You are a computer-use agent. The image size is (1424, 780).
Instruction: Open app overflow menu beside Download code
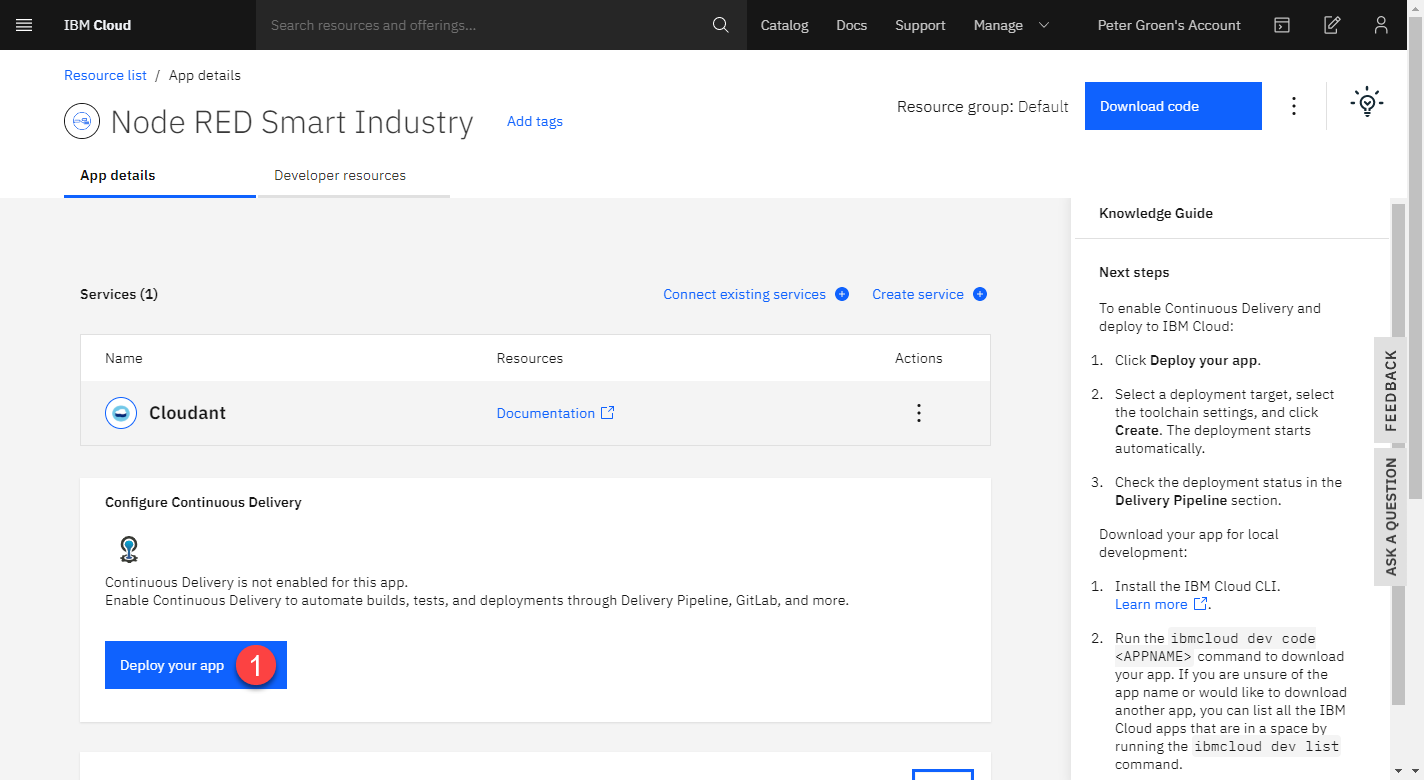1294,106
